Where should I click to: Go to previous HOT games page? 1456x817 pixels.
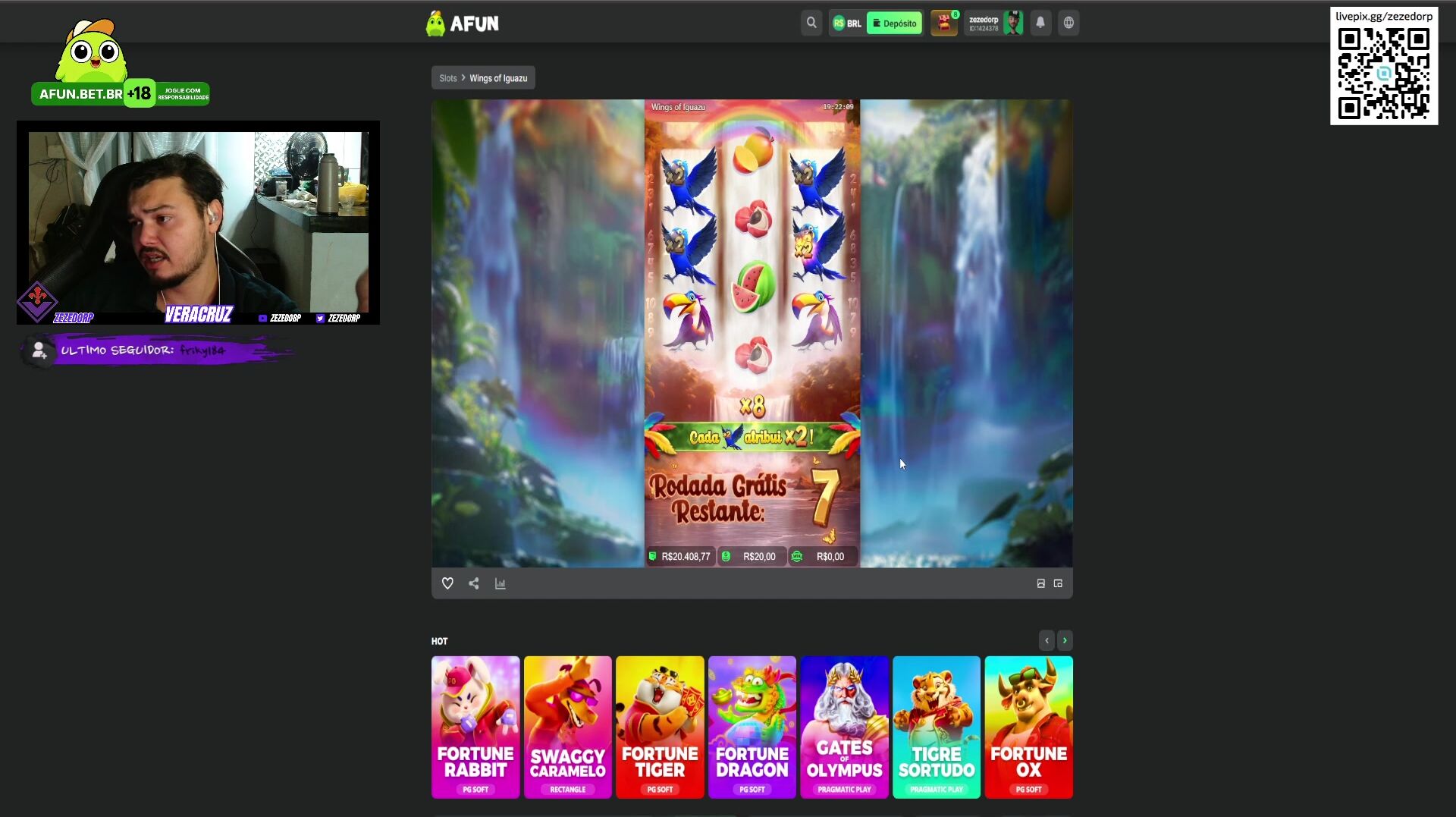[1046, 640]
